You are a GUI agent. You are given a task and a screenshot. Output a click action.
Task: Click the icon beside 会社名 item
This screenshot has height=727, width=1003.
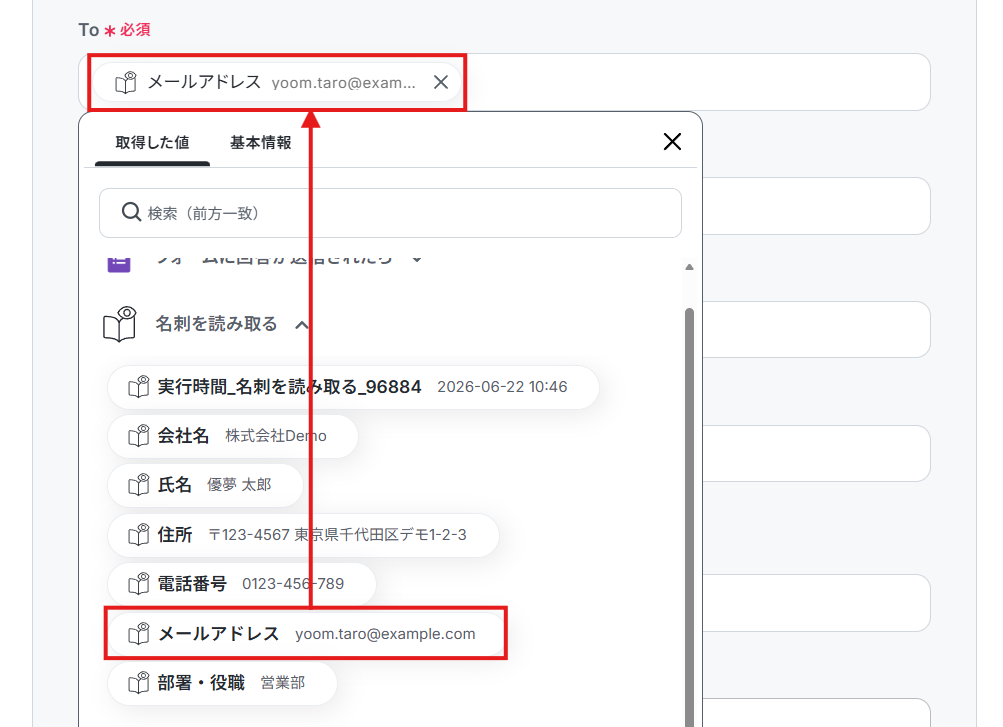[x=139, y=436]
